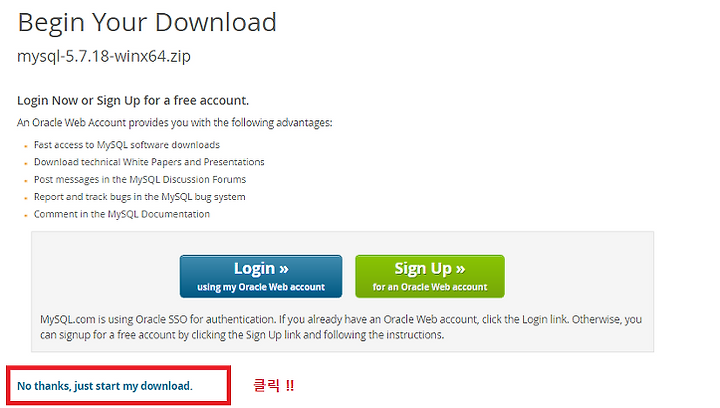Click 'Fast access to MySQL software downloads' text
Image resolution: width=720 pixels, height=408 pixels.
127,145
